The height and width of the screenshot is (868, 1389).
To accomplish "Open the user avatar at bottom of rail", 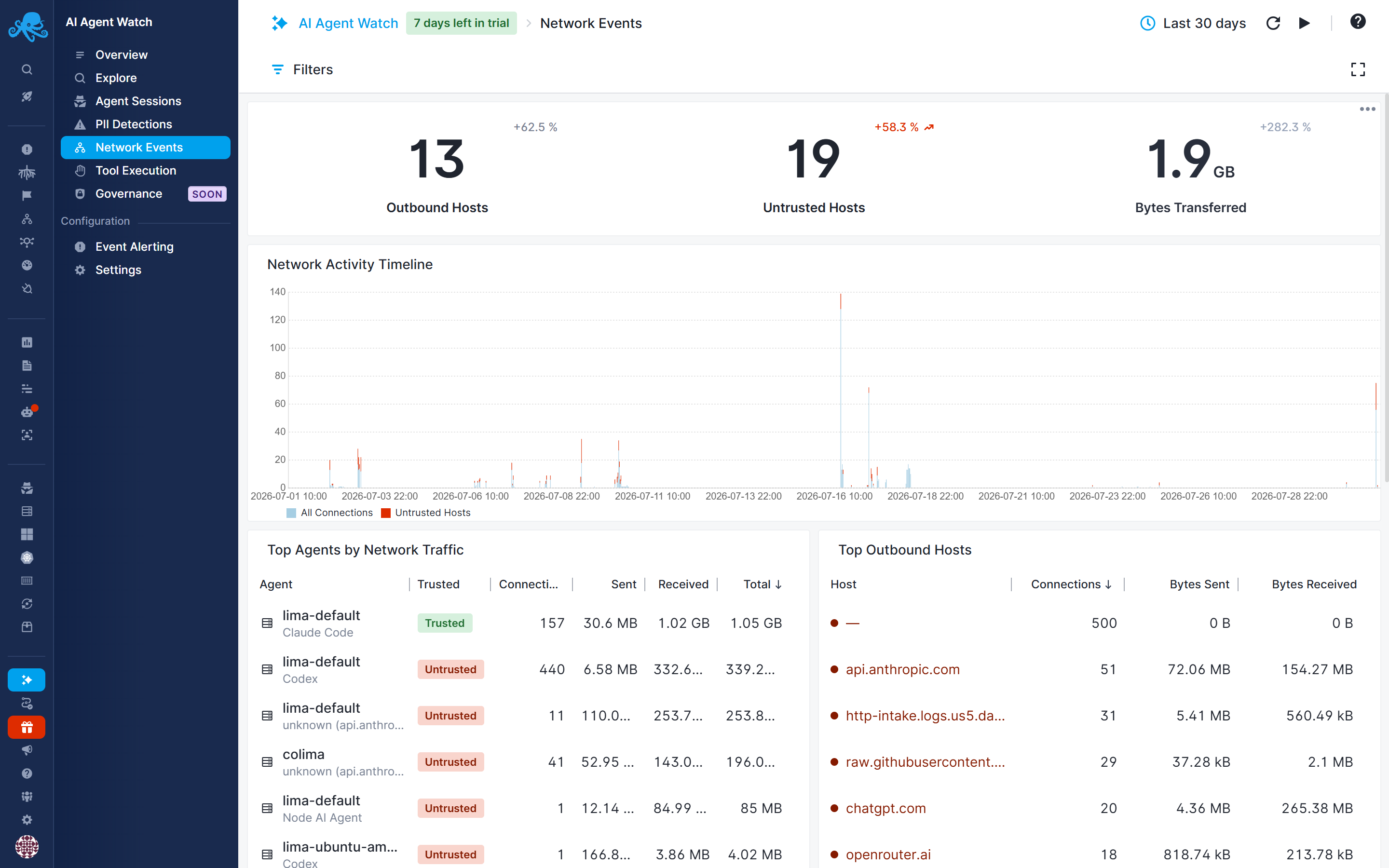I will [x=27, y=846].
